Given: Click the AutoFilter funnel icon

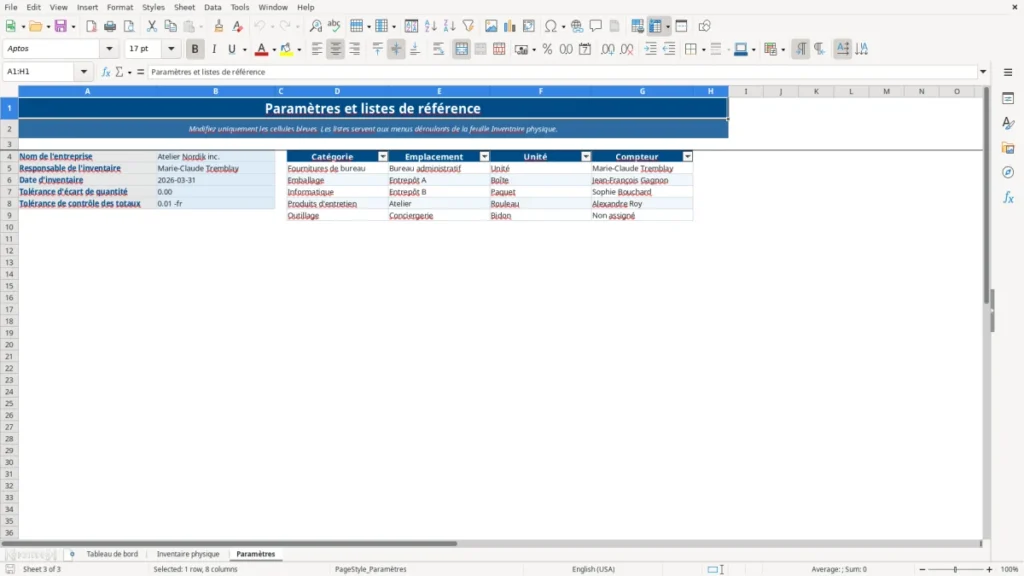Looking at the screenshot, I should 468,26.
